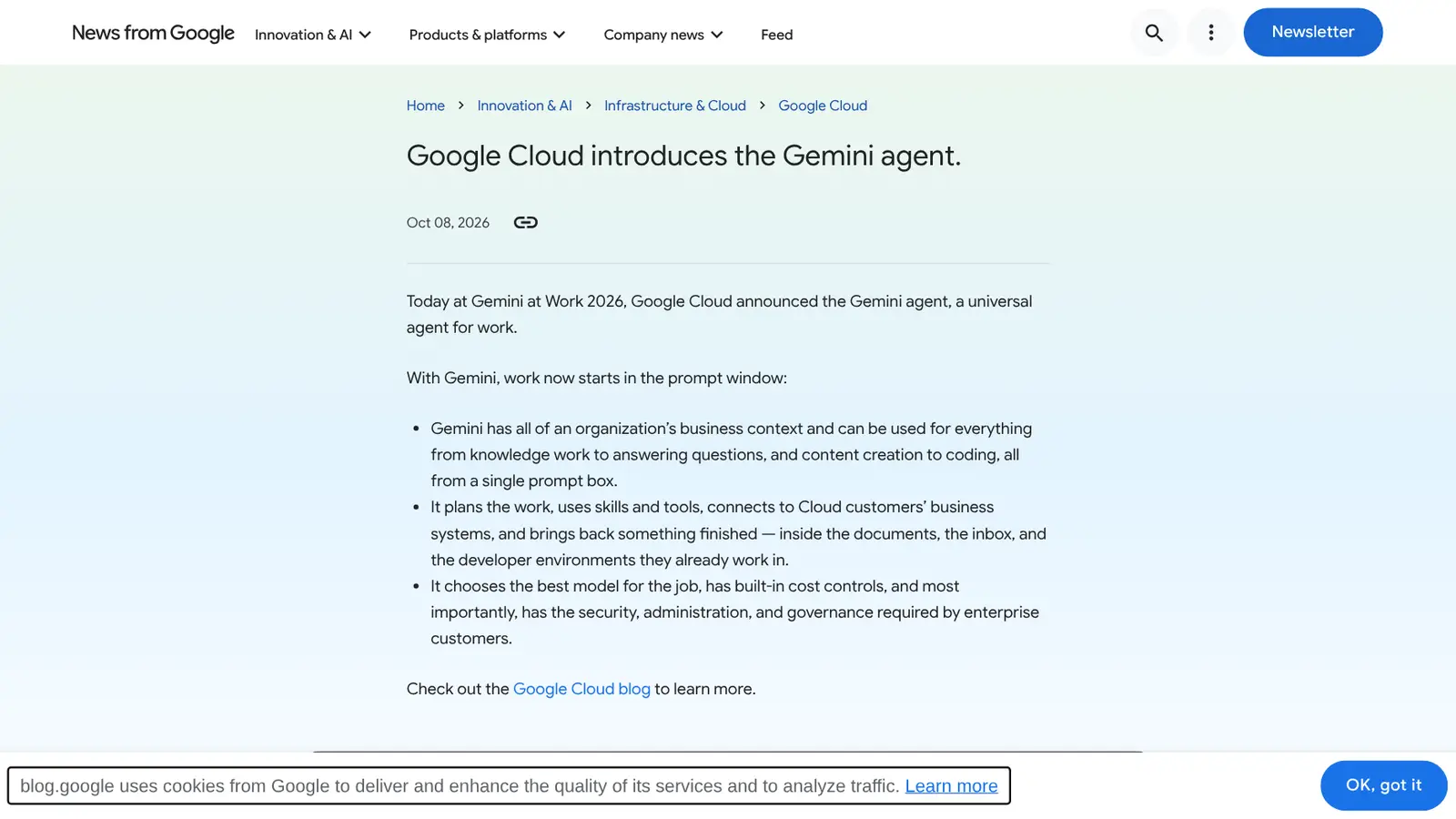
Task: Copy article link via chain icon
Action: pyautogui.click(x=526, y=222)
